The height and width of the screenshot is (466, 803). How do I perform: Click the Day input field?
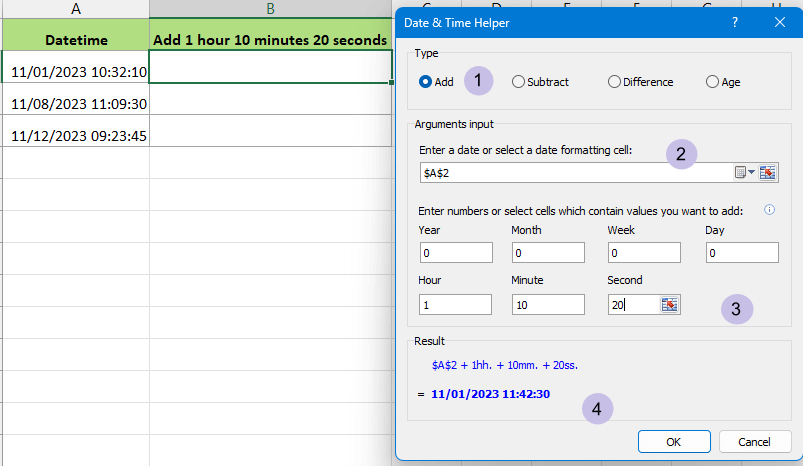tap(742, 253)
